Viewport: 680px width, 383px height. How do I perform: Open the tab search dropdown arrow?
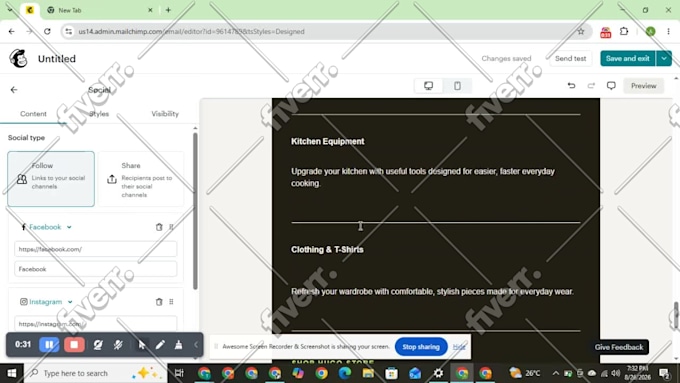(x=10, y=9)
